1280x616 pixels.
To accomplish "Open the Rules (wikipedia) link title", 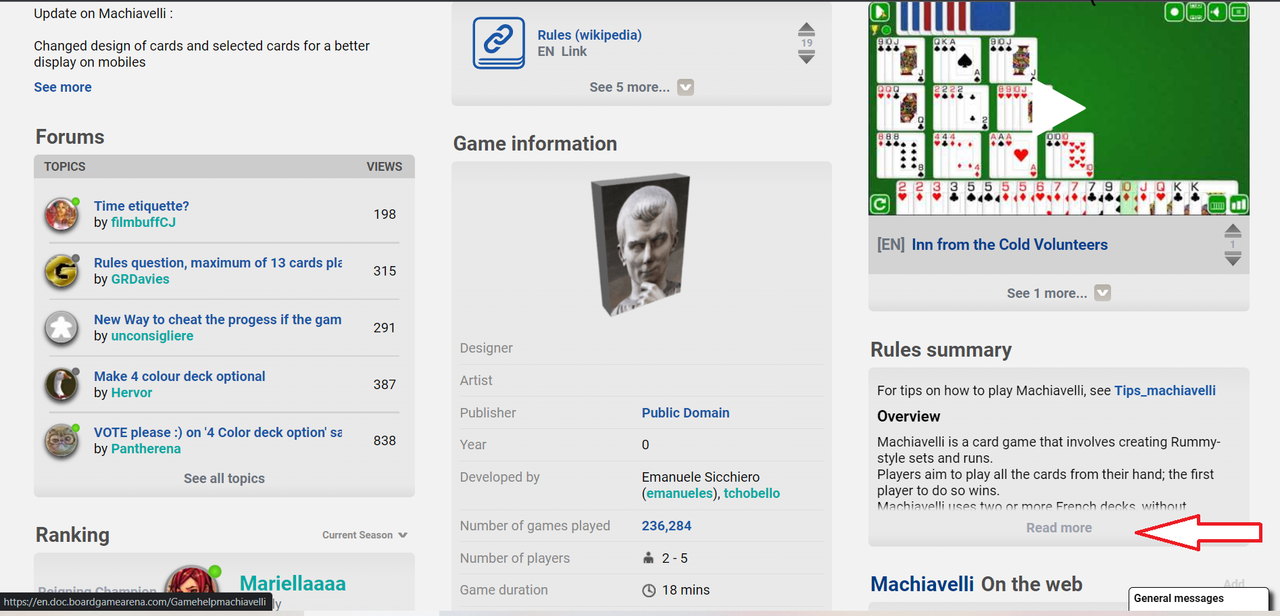I will tap(590, 35).
